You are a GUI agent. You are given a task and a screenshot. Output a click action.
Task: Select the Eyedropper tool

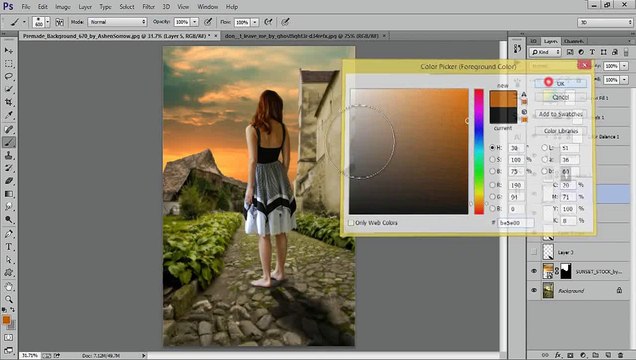click(x=9, y=115)
